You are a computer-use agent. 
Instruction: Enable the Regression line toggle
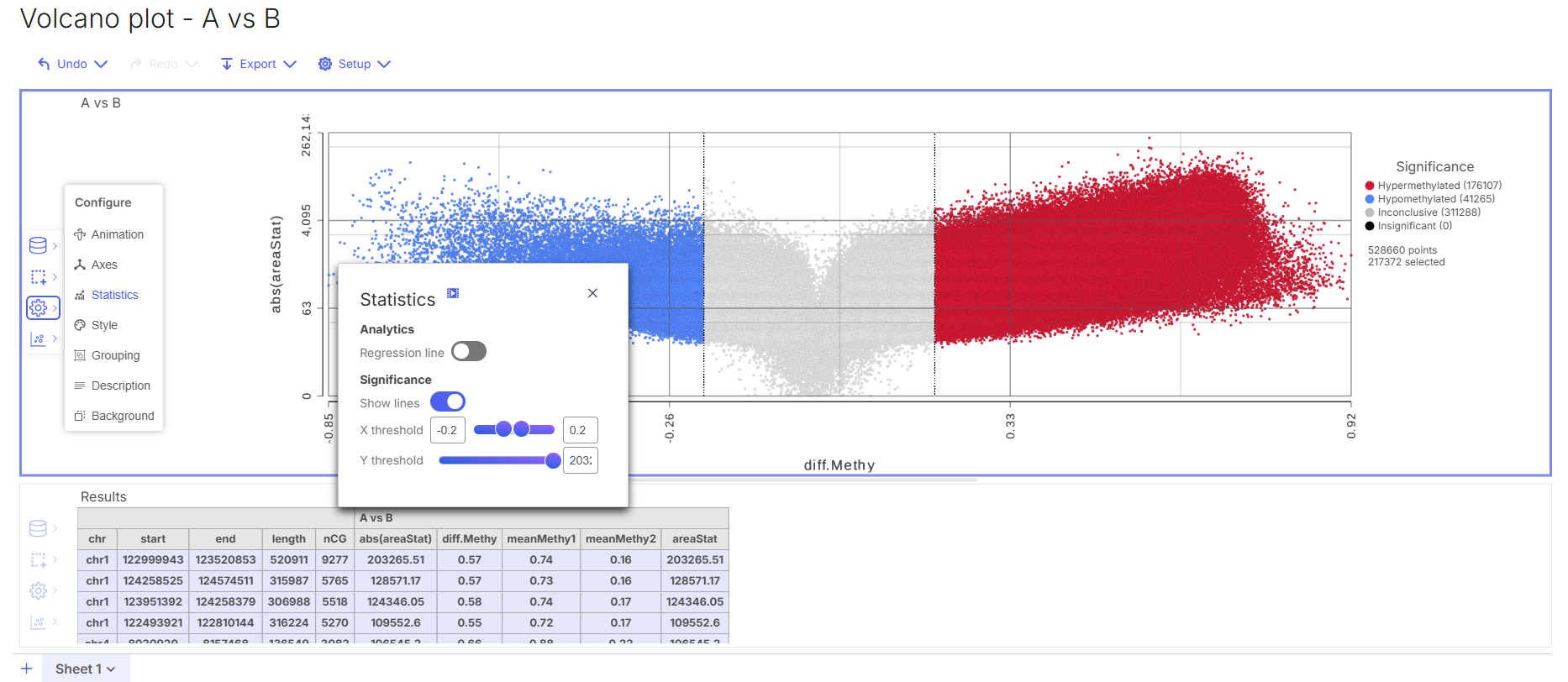point(468,352)
